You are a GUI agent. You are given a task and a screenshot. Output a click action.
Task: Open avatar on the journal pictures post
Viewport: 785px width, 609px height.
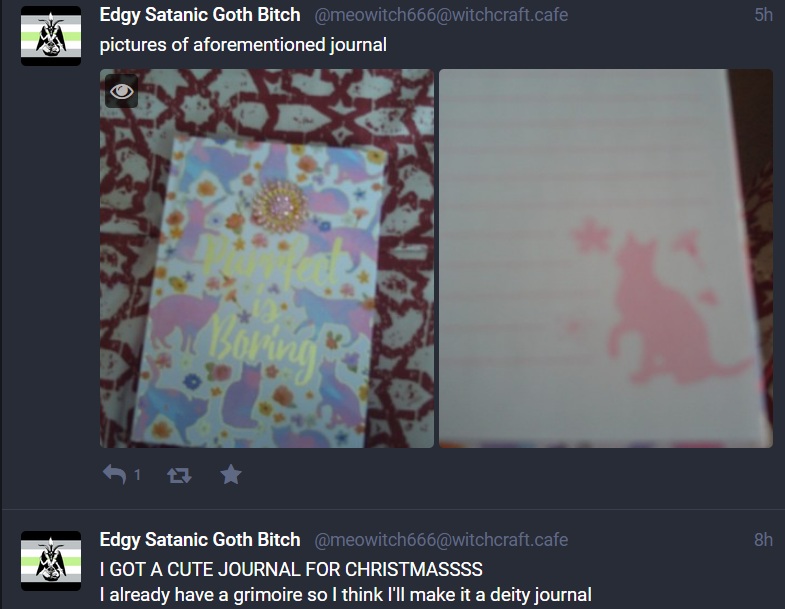pos(51,36)
